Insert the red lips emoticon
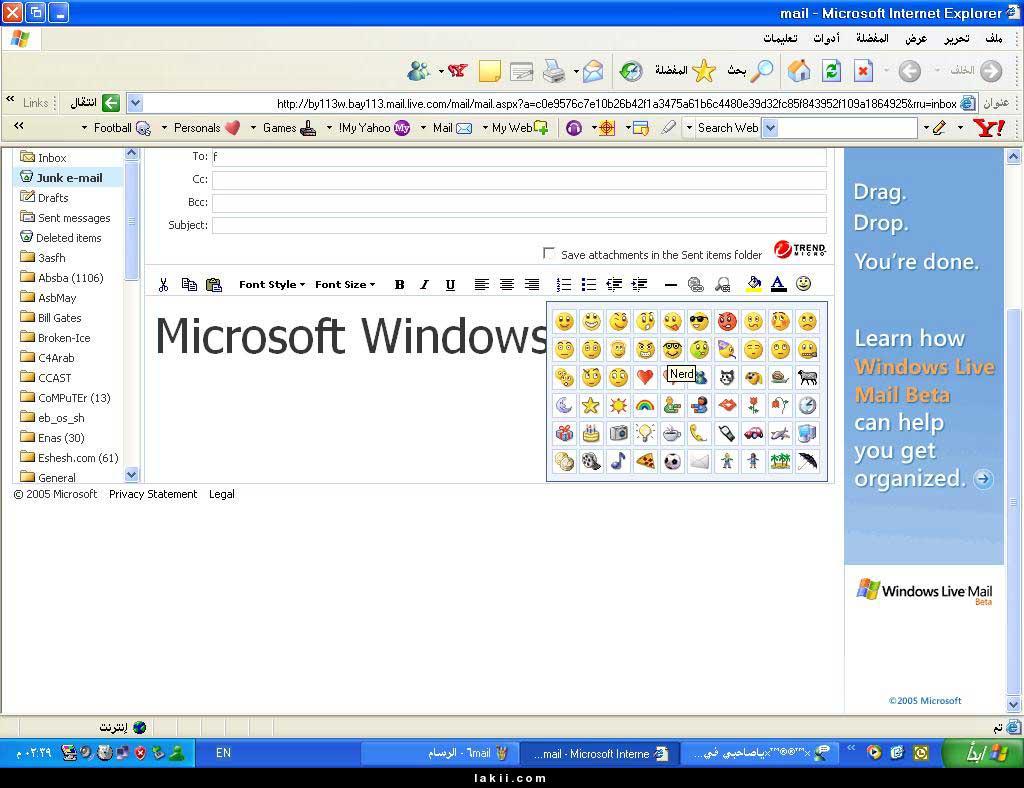The width and height of the screenshot is (1024, 788). 726,405
